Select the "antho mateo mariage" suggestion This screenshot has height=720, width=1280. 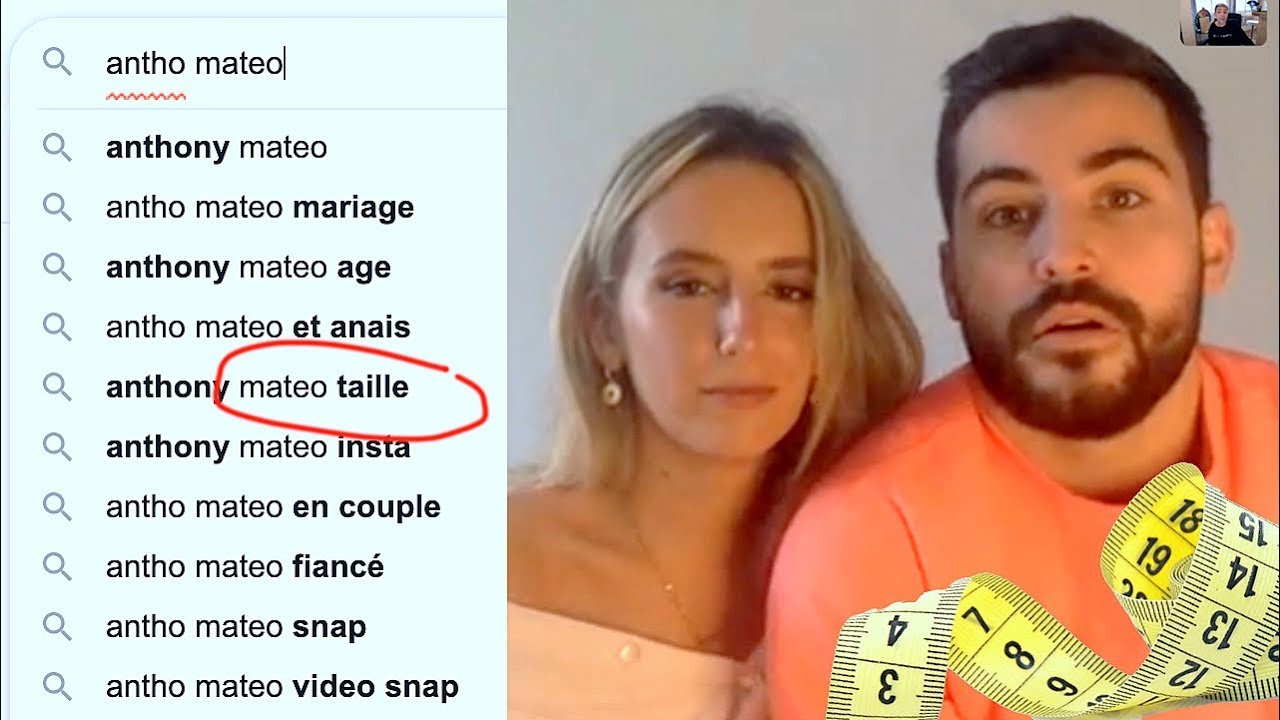tap(272, 208)
